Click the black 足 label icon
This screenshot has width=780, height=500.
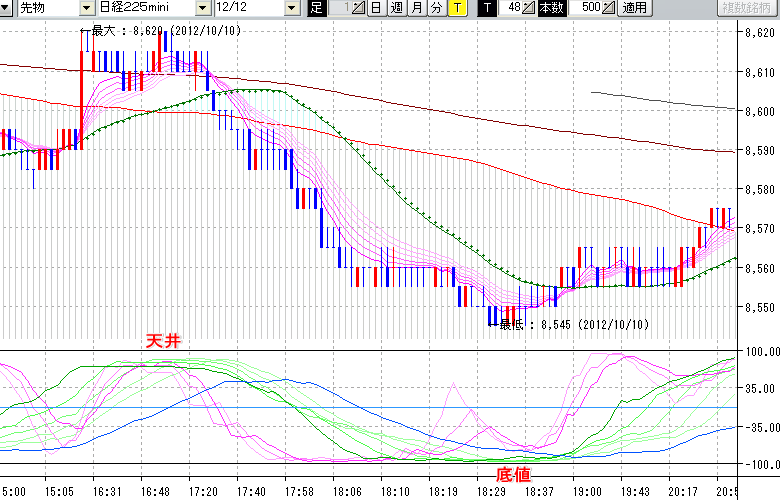tap(316, 8)
